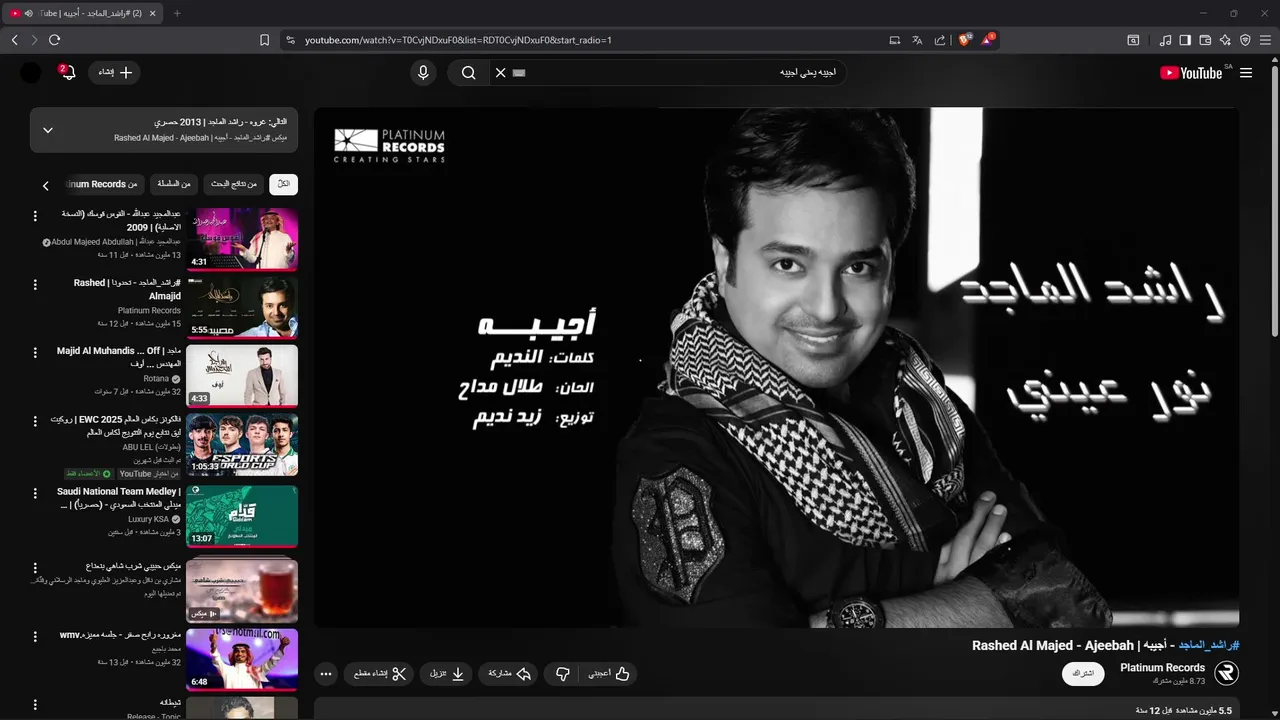1280x720 pixels.
Task: Expand the mix playlist panel chevron
Action: (x=47, y=130)
